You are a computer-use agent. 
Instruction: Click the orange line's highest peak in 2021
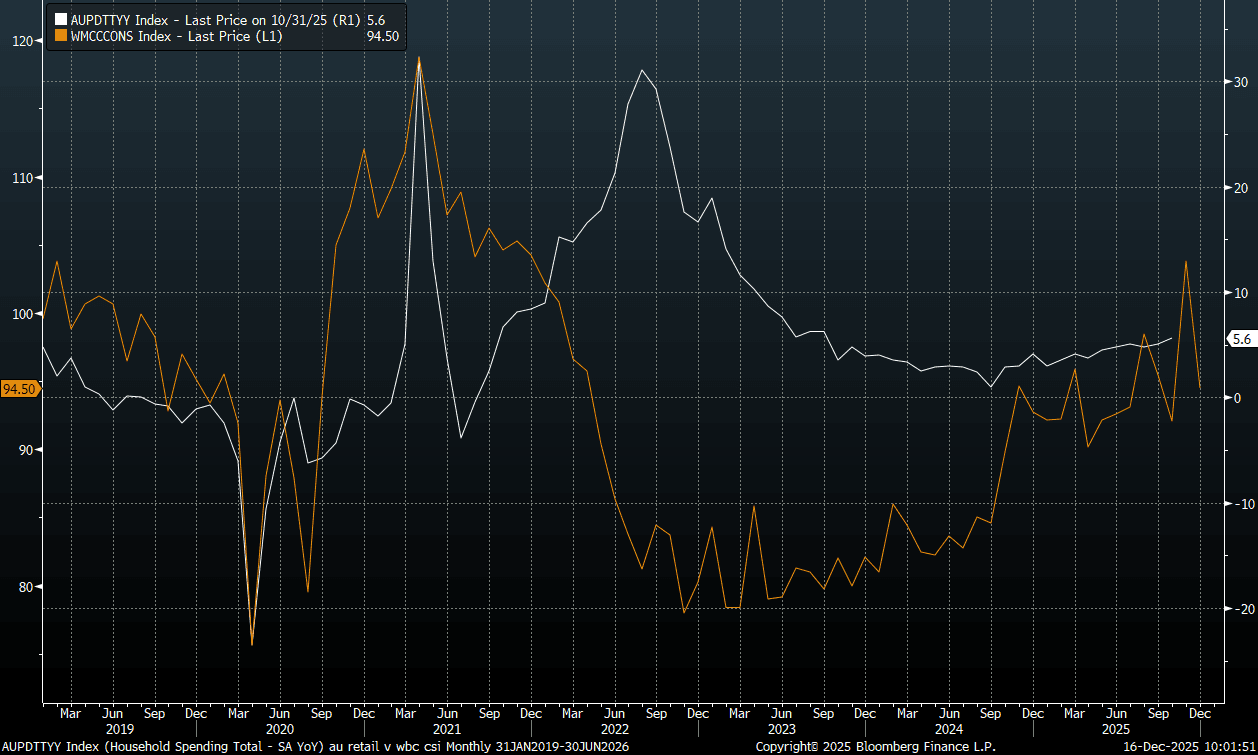click(x=419, y=57)
